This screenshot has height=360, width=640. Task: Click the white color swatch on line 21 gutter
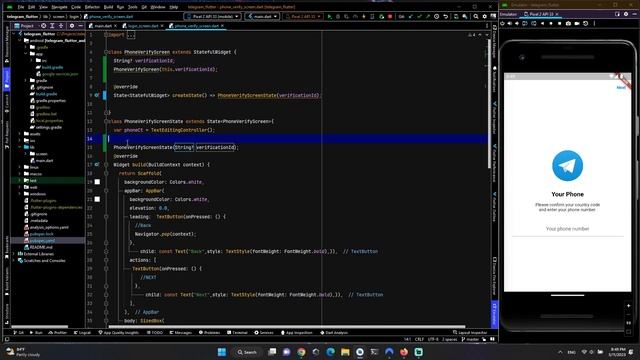(x=97, y=199)
